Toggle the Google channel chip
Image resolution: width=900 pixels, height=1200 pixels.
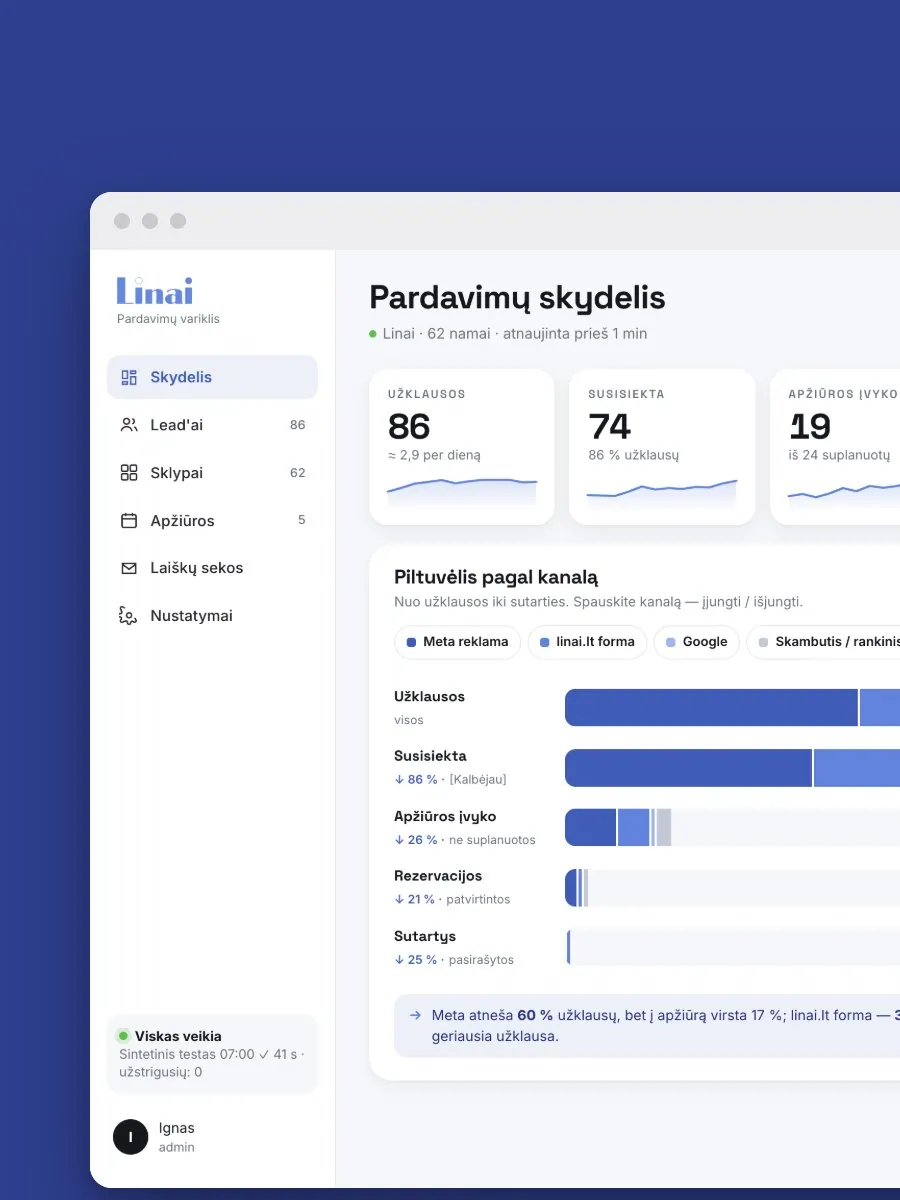pyautogui.click(x=697, y=642)
